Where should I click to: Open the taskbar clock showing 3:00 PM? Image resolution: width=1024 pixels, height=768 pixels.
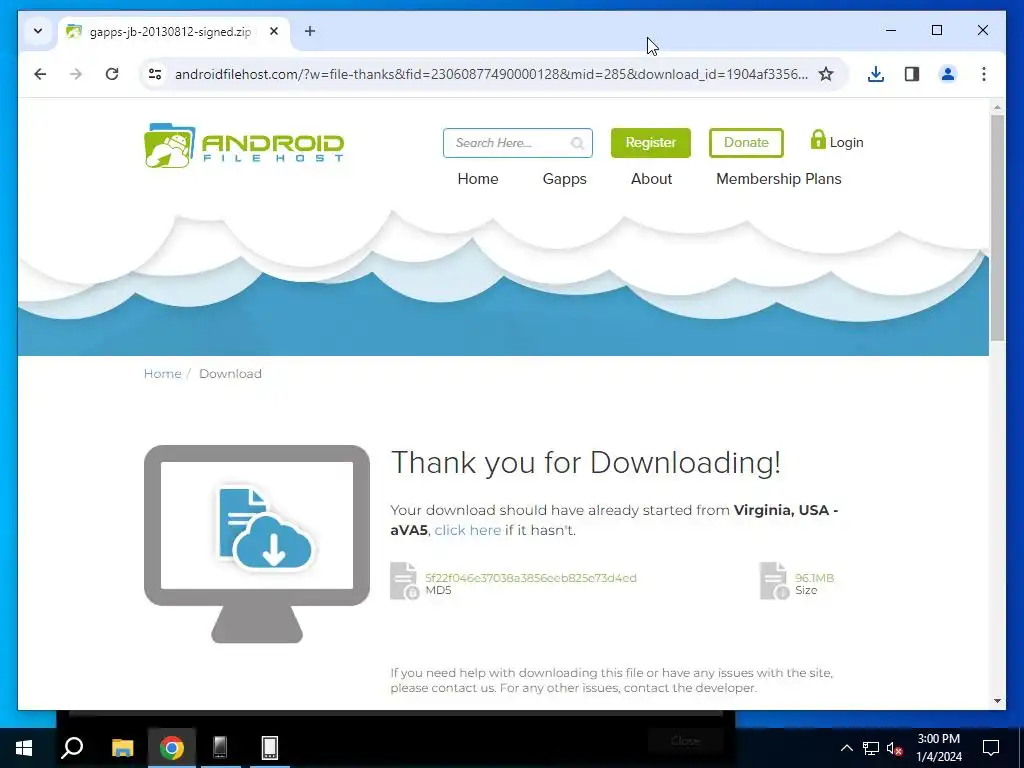(938, 748)
